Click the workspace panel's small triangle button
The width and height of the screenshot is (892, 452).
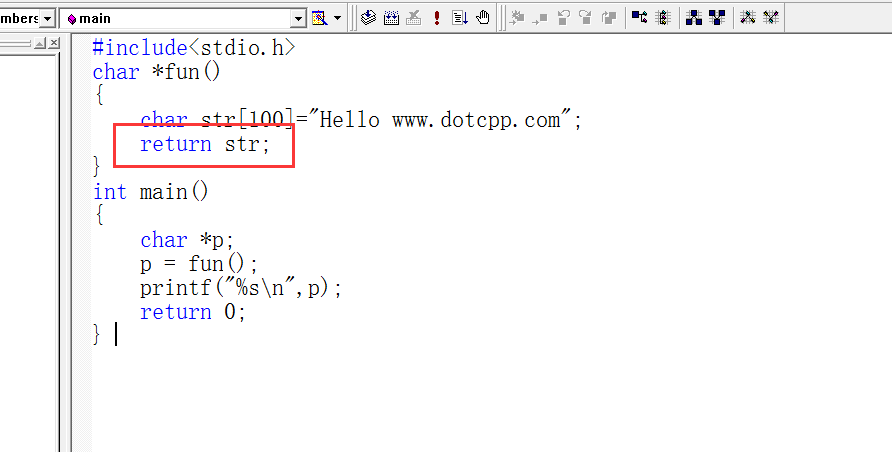click(x=40, y=44)
